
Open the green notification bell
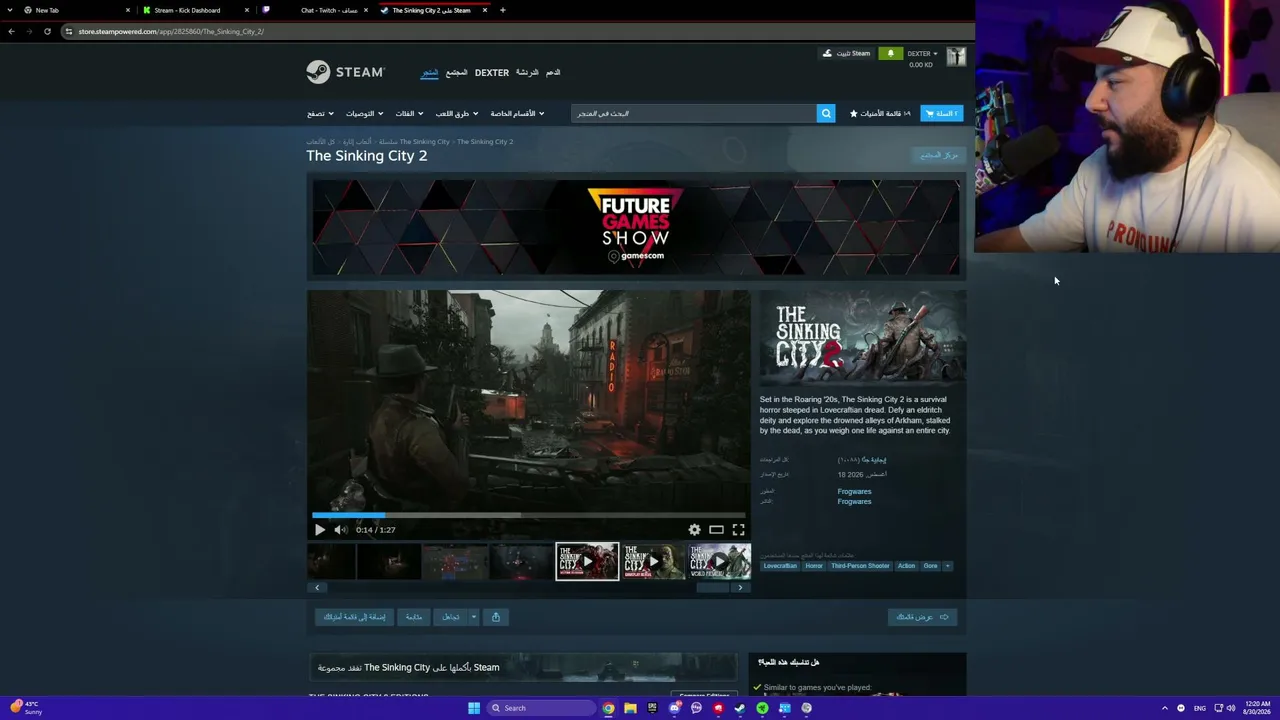tap(890, 53)
